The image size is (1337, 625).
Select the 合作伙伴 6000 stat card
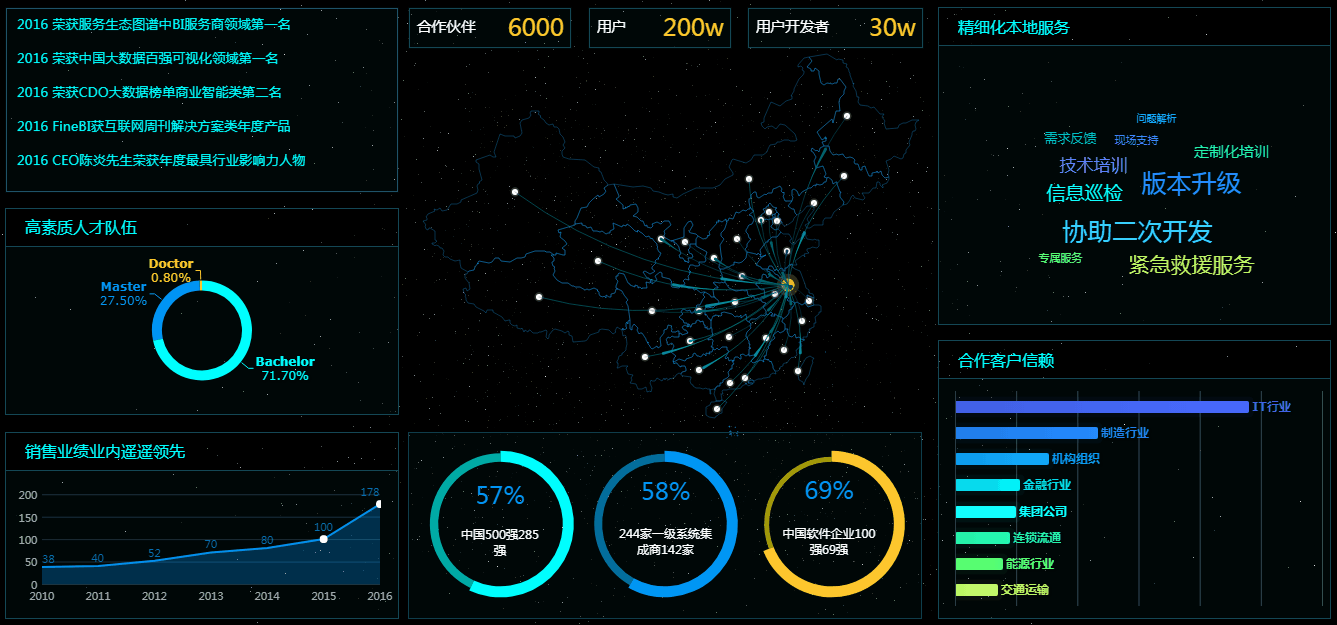(490, 28)
